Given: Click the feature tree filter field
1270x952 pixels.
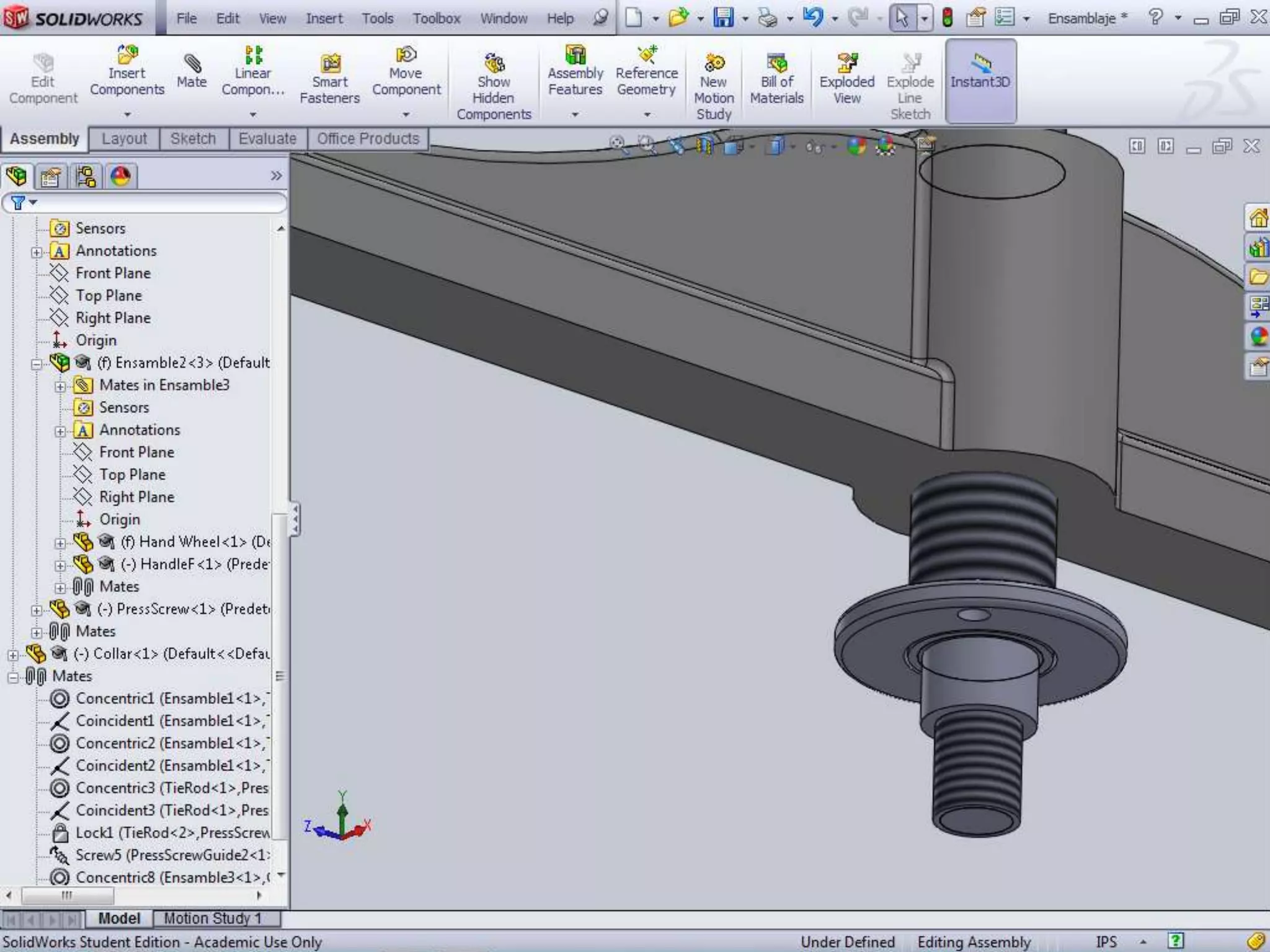Looking at the screenshot, I should (155, 203).
